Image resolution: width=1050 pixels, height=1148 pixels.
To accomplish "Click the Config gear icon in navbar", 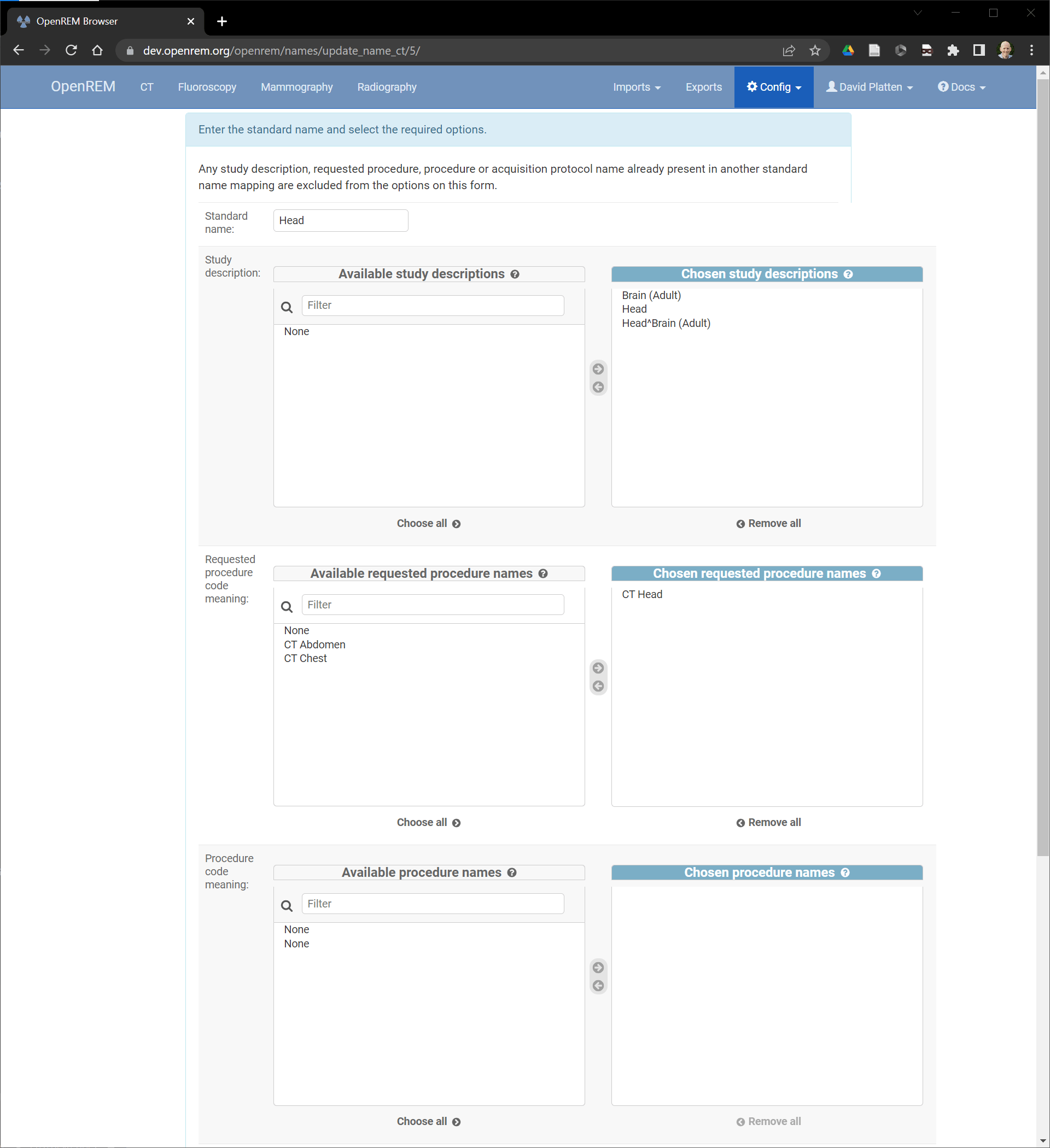I will pyautogui.click(x=752, y=86).
